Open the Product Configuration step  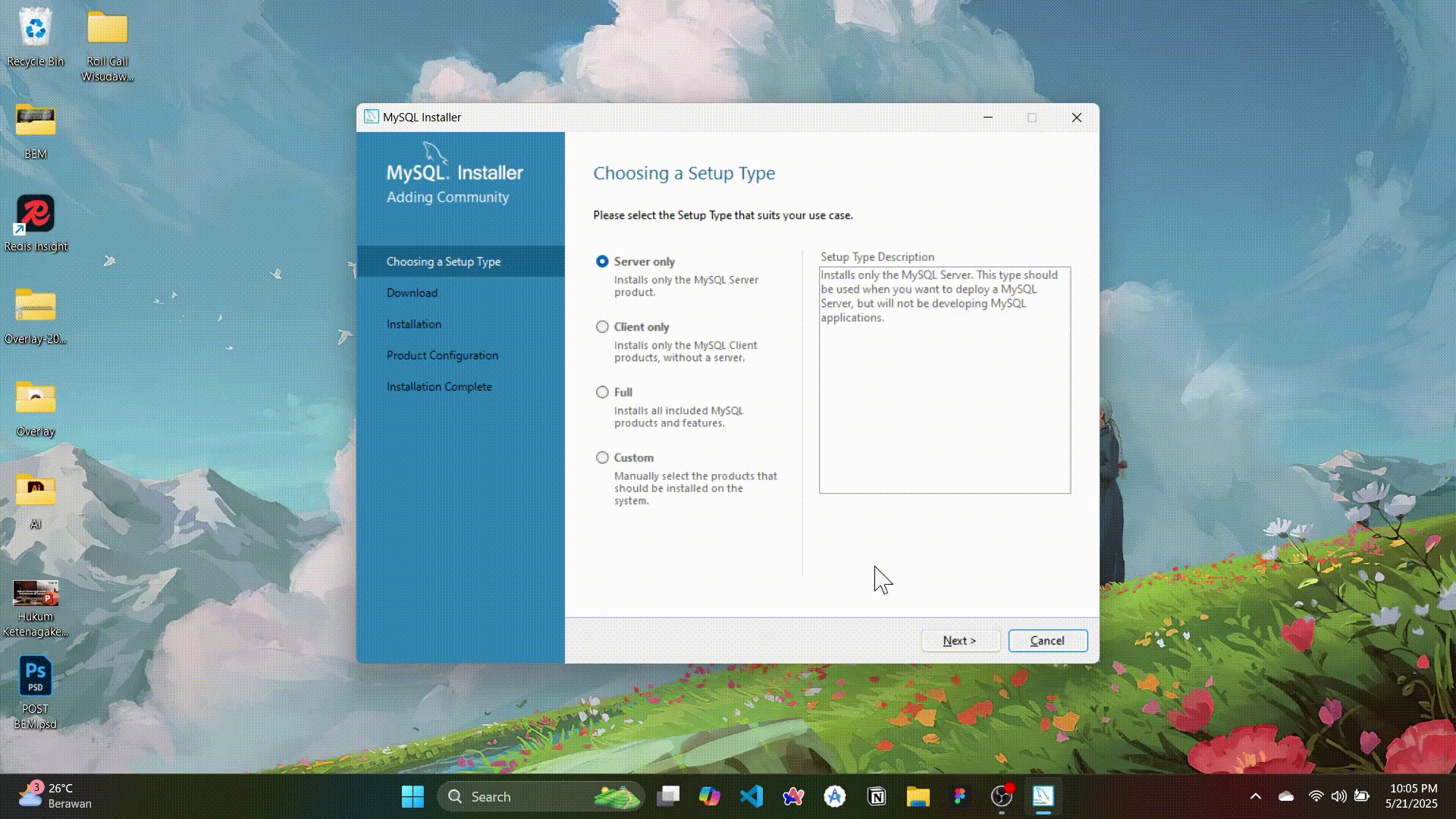pos(442,356)
